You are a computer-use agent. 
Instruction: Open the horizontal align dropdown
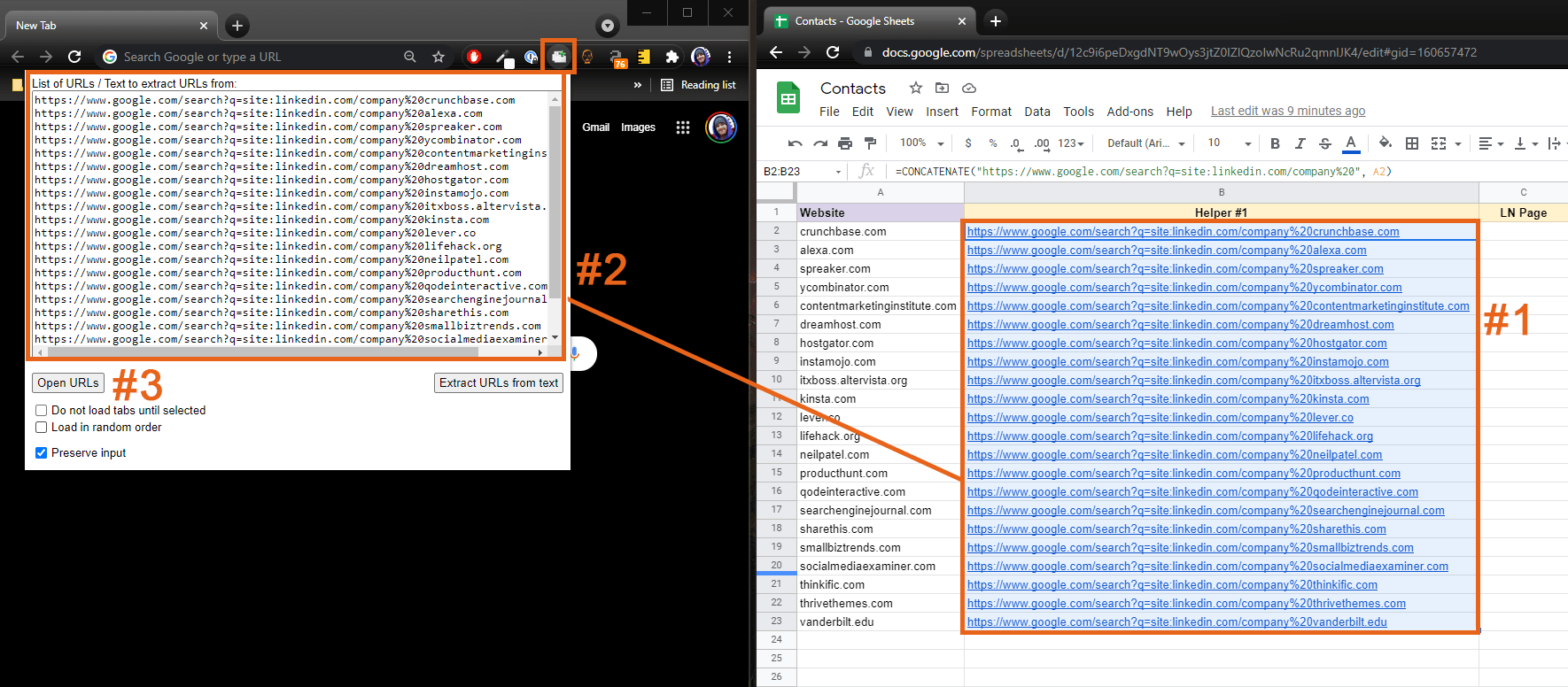(1491, 143)
